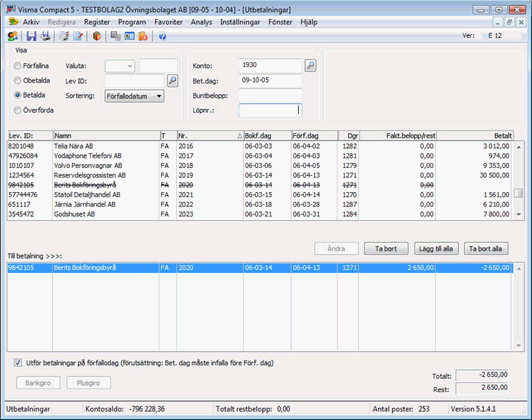Click the Lev ID input field
The height and width of the screenshot is (420, 532).
[x=135, y=81]
